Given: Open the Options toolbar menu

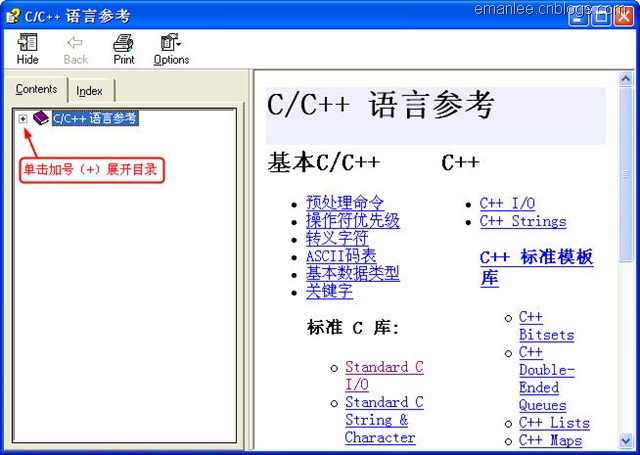Looking at the screenshot, I should click(171, 49).
